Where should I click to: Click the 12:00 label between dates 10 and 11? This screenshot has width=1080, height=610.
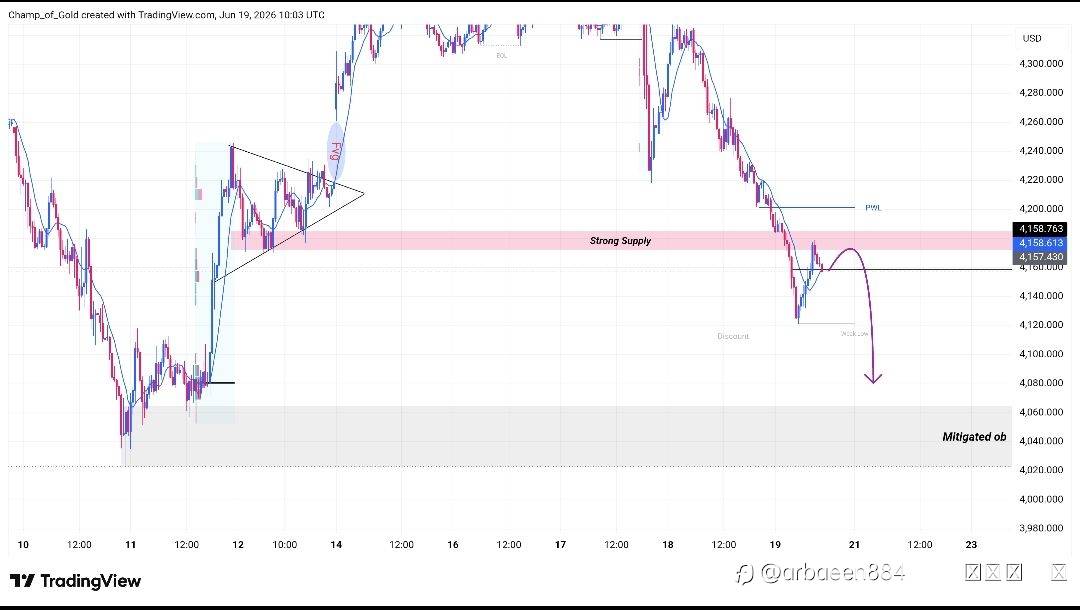click(79, 545)
